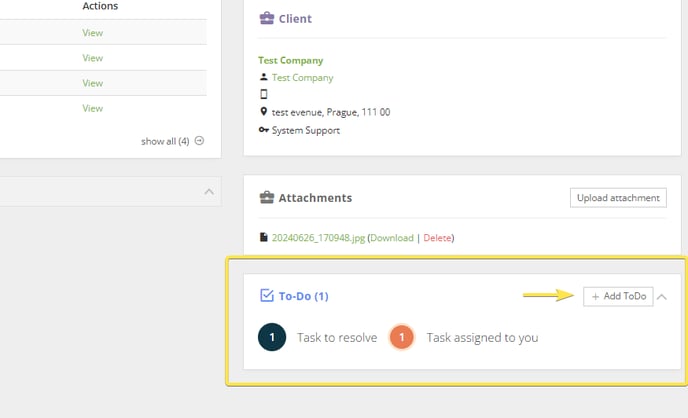Click the Add ToDo button

tap(618, 297)
